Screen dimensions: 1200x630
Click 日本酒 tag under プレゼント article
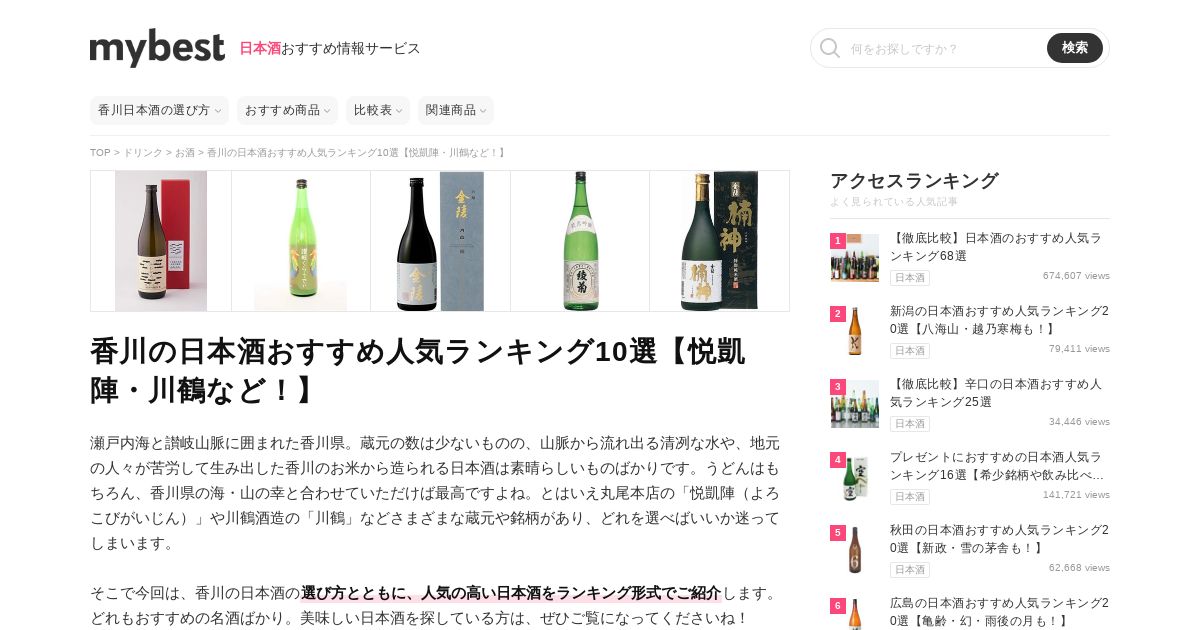point(910,497)
